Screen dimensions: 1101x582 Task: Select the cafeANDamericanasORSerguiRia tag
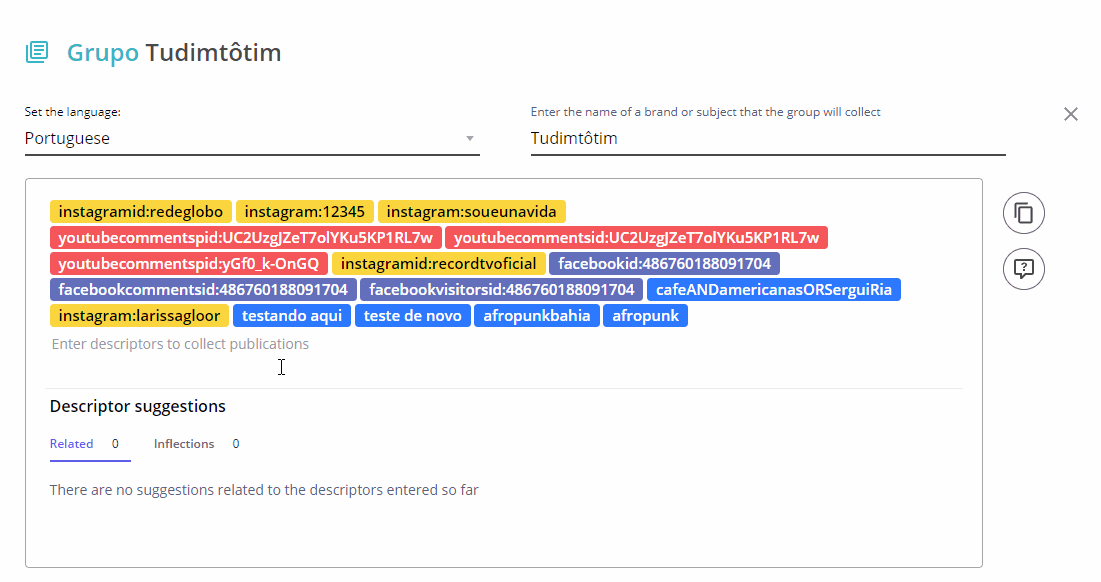coord(774,290)
